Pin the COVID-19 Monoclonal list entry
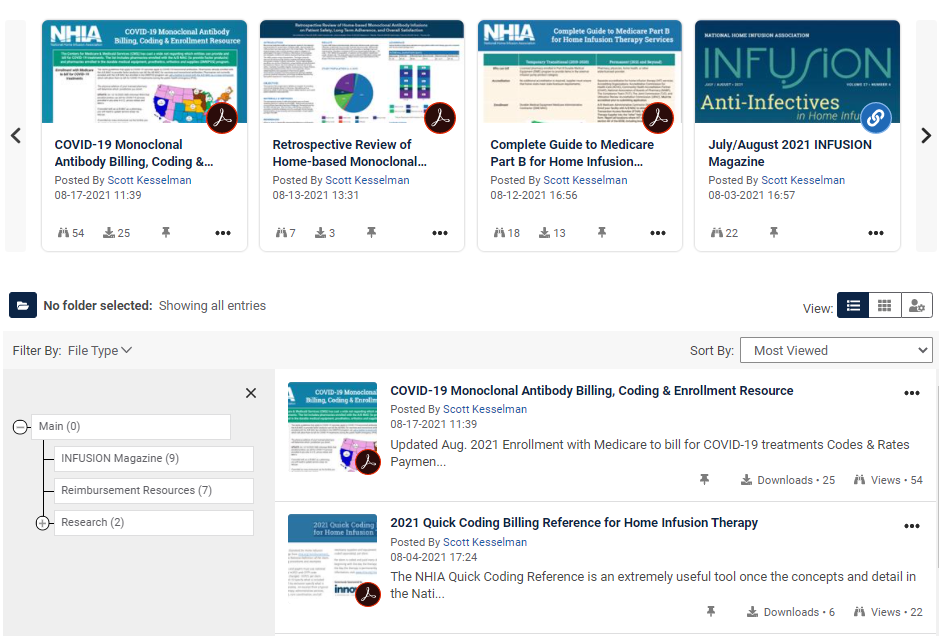Image resolution: width=941 pixels, height=636 pixels. click(x=704, y=479)
